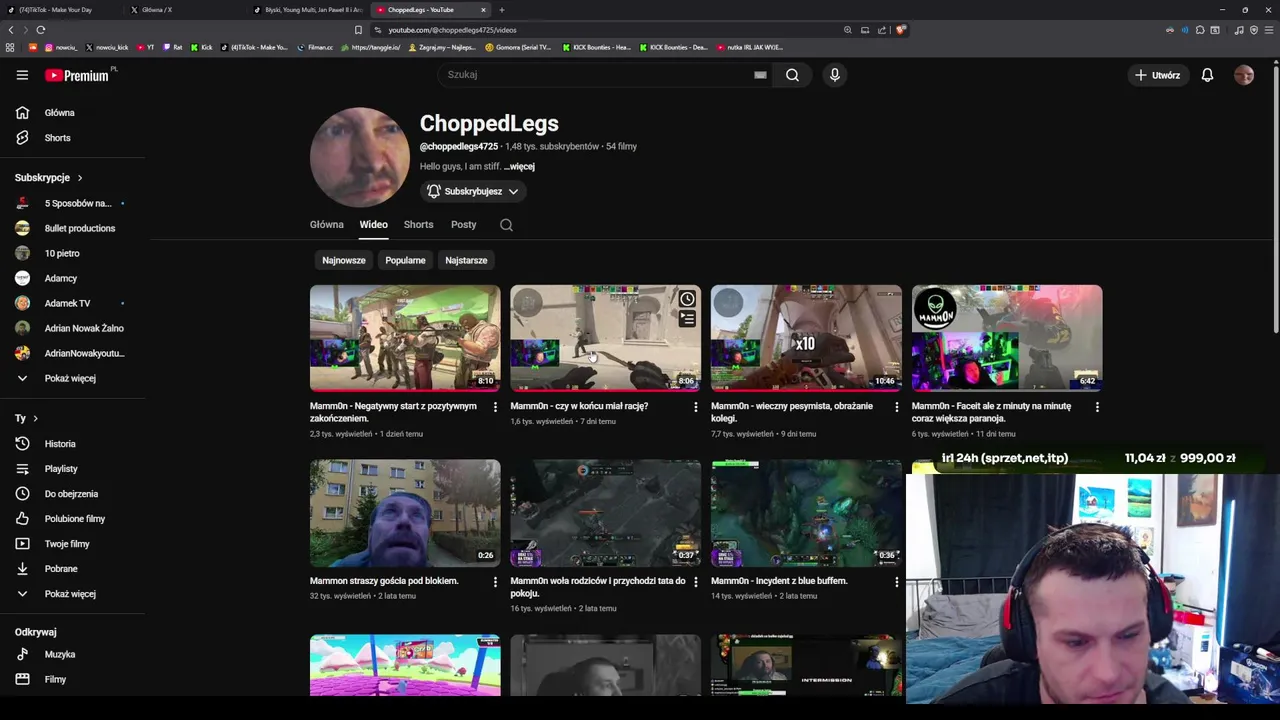
Task: Open Negatywny start z pozytywnym video thumbnail
Action: [x=405, y=338]
